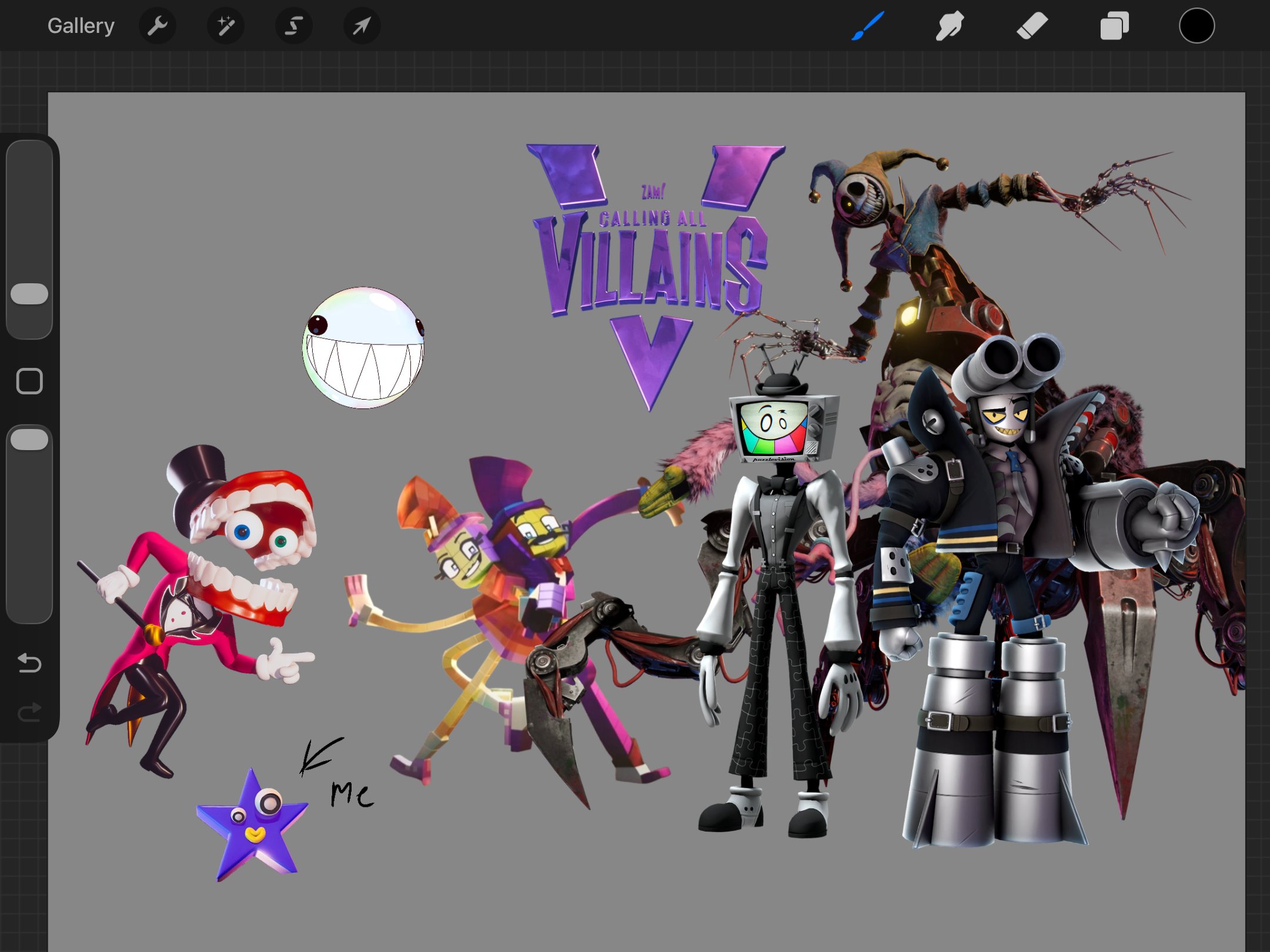Select the Smudge tool
This screenshot has width=1270, height=952.
pyautogui.click(x=950, y=26)
